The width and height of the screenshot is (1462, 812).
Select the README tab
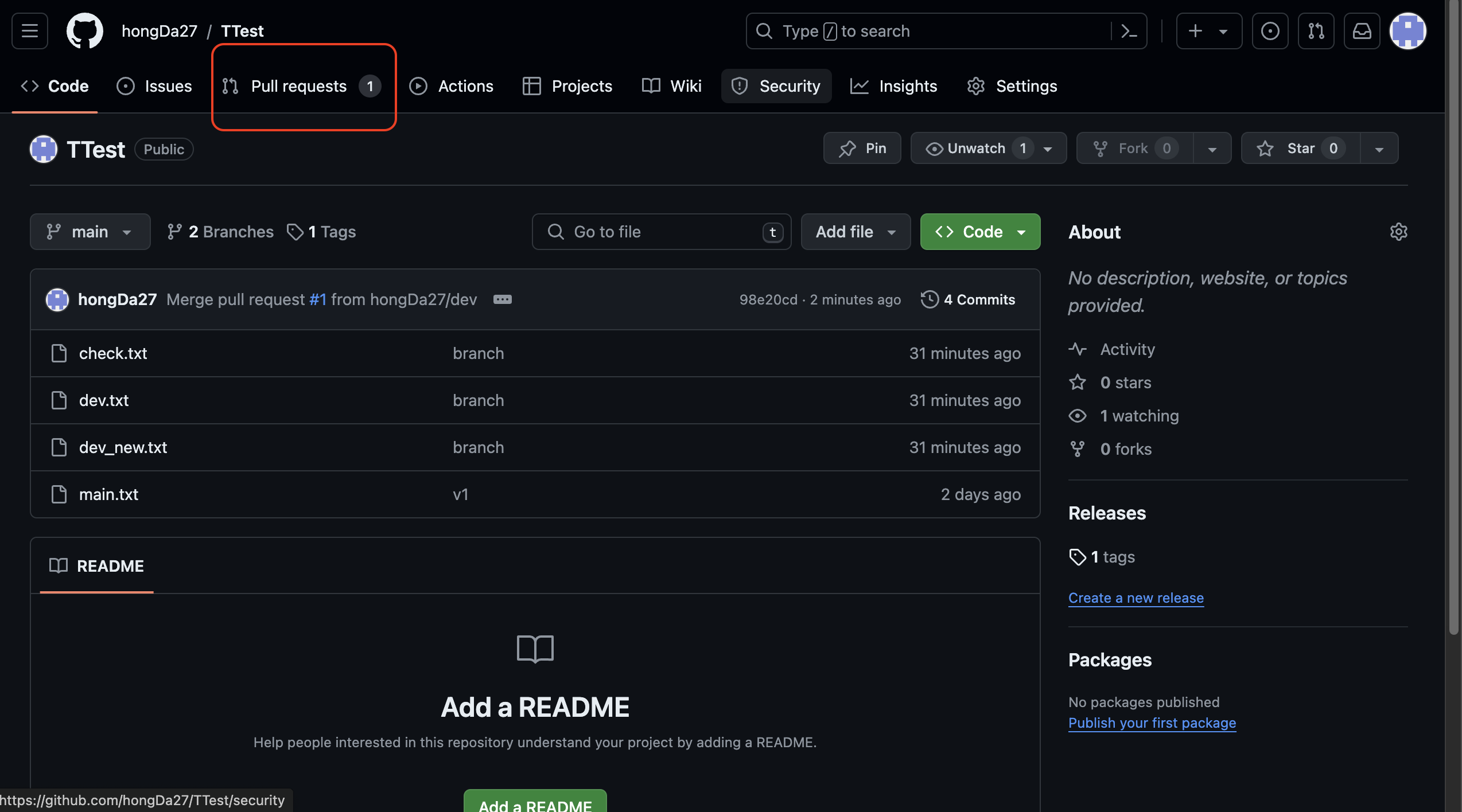[96, 566]
